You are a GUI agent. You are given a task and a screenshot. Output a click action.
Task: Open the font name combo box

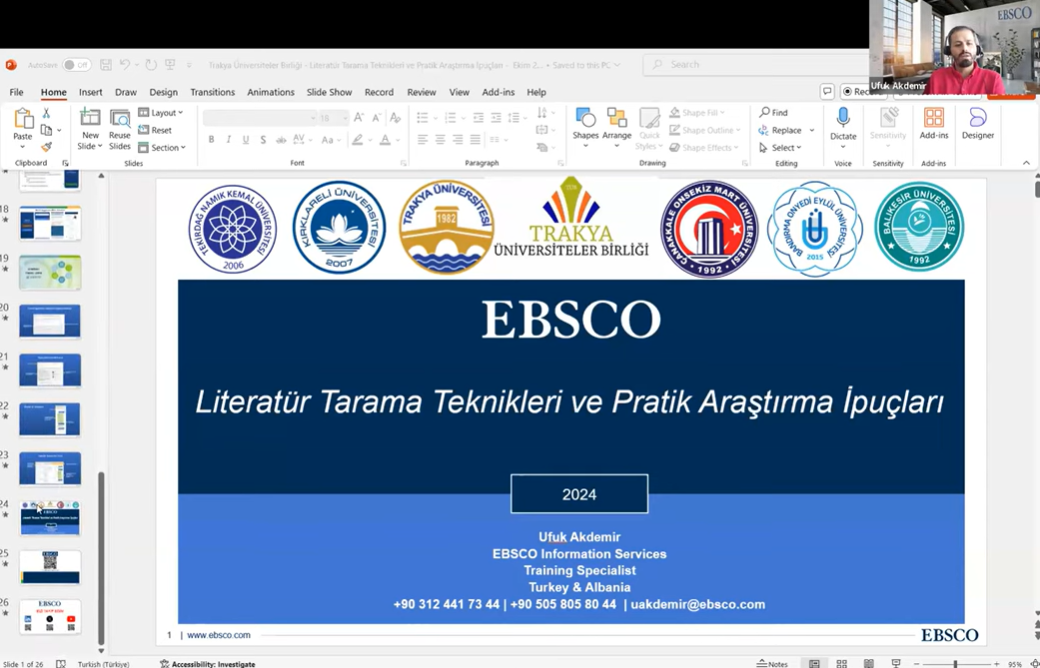[259, 118]
